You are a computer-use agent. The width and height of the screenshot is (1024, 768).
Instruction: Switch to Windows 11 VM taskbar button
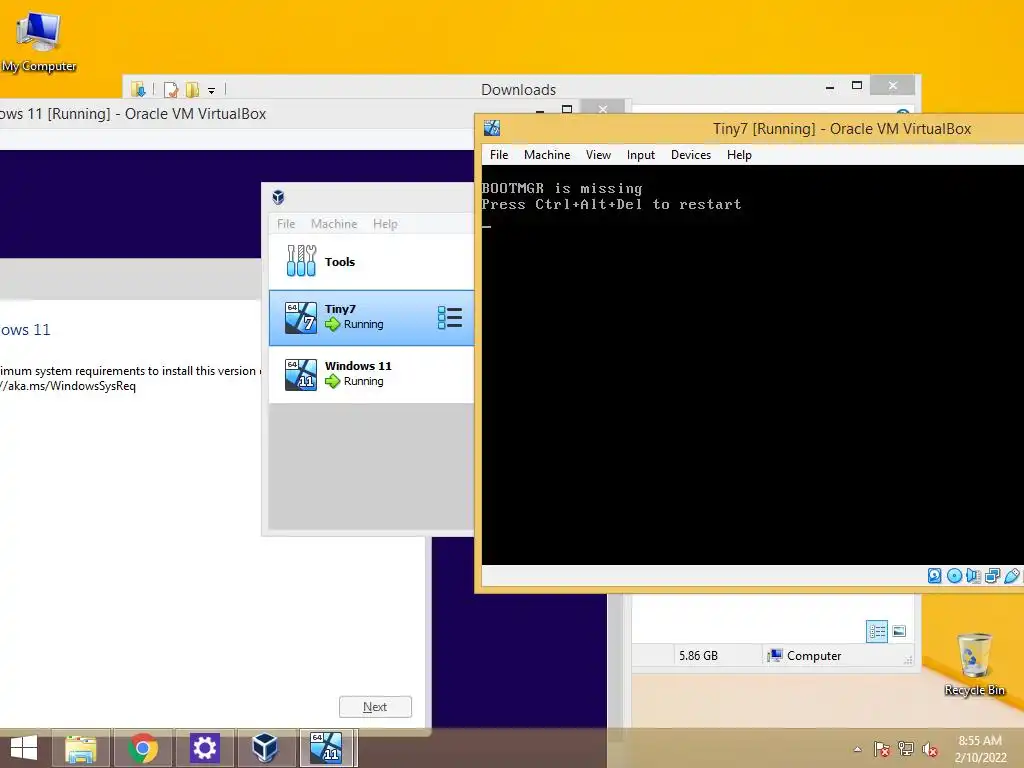point(327,748)
